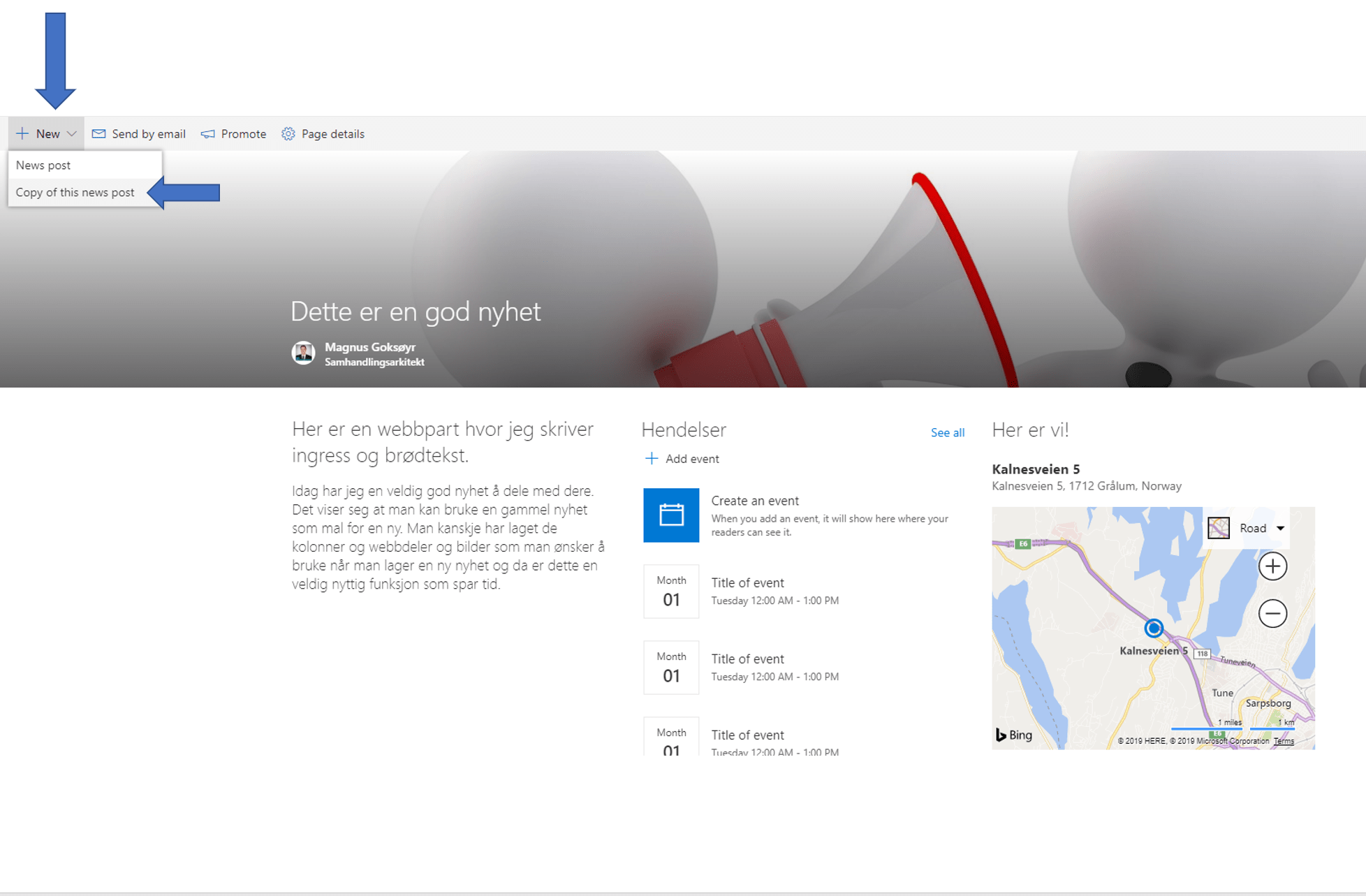Click the blue location pin on map
Viewport: 1366px width, 896px height.
click(x=1154, y=628)
